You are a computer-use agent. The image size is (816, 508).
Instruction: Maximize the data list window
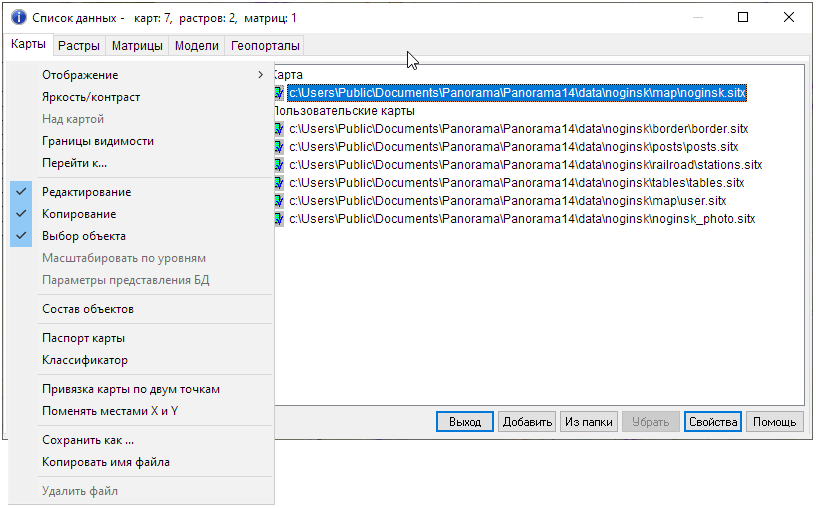tap(743, 18)
